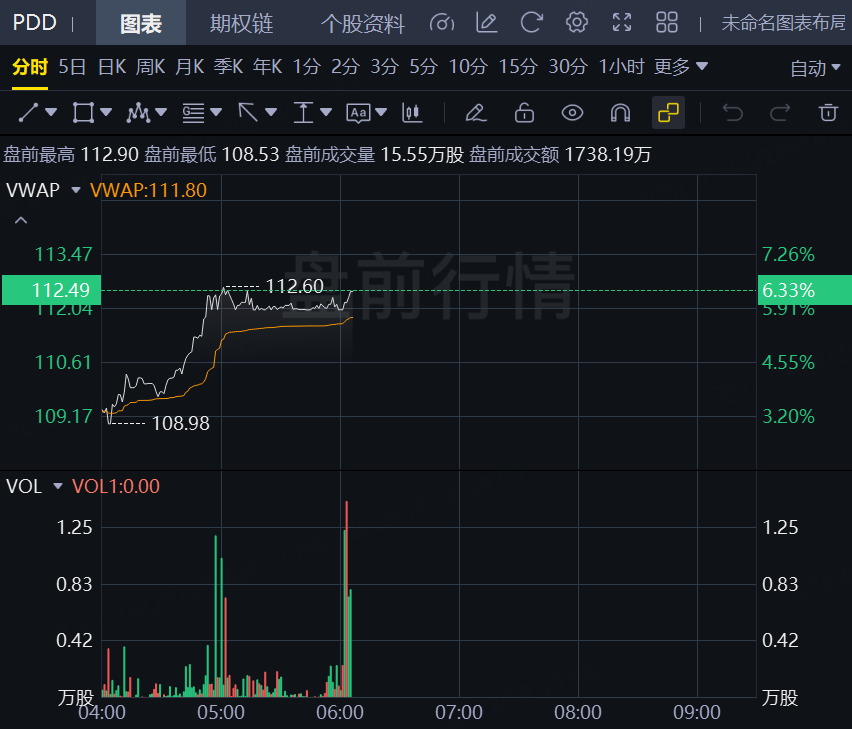Select the 周K timeframe
Image resolution: width=852 pixels, height=729 pixels.
pyautogui.click(x=151, y=67)
